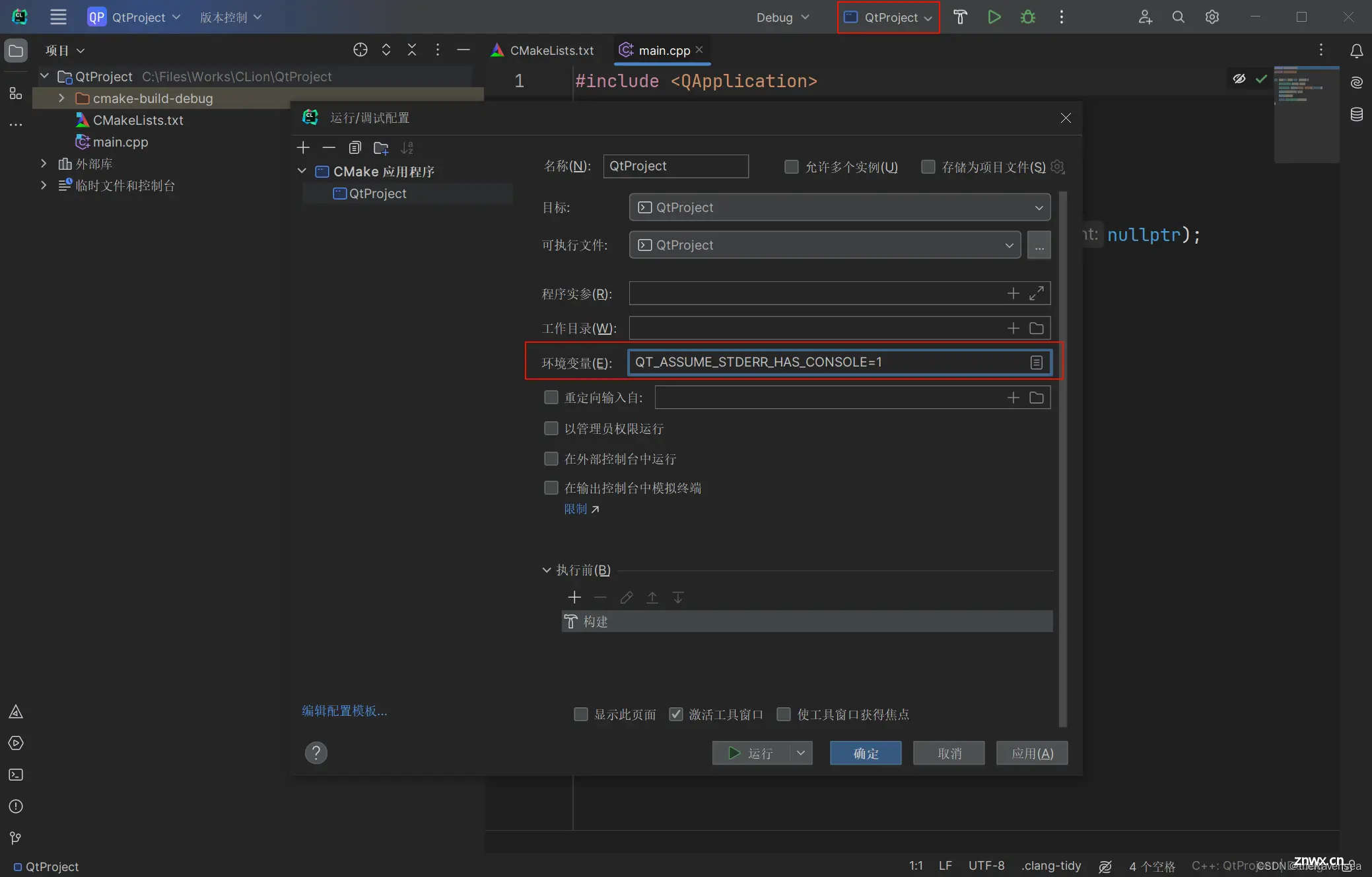The width and height of the screenshot is (1372, 877).
Task: Open dialog help question mark
Action: click(x=316, y=753)
